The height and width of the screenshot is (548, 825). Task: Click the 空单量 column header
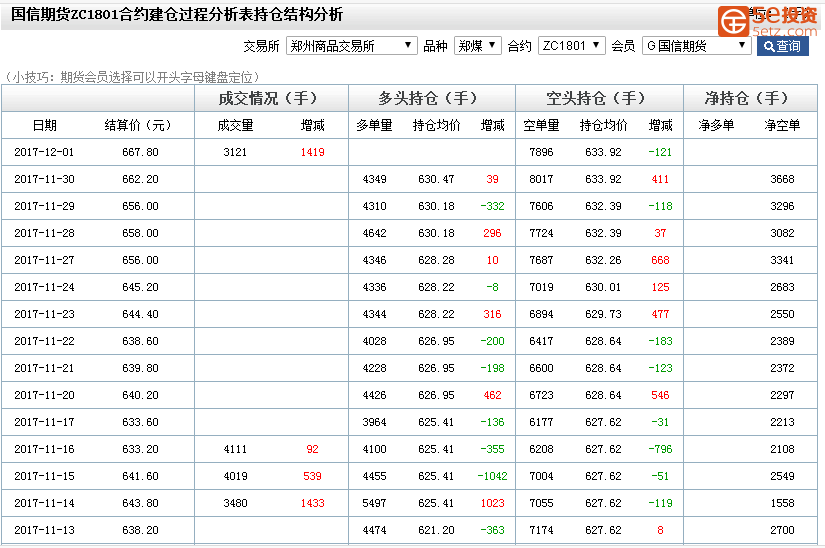pyautogui.click(x=541, y=125)
